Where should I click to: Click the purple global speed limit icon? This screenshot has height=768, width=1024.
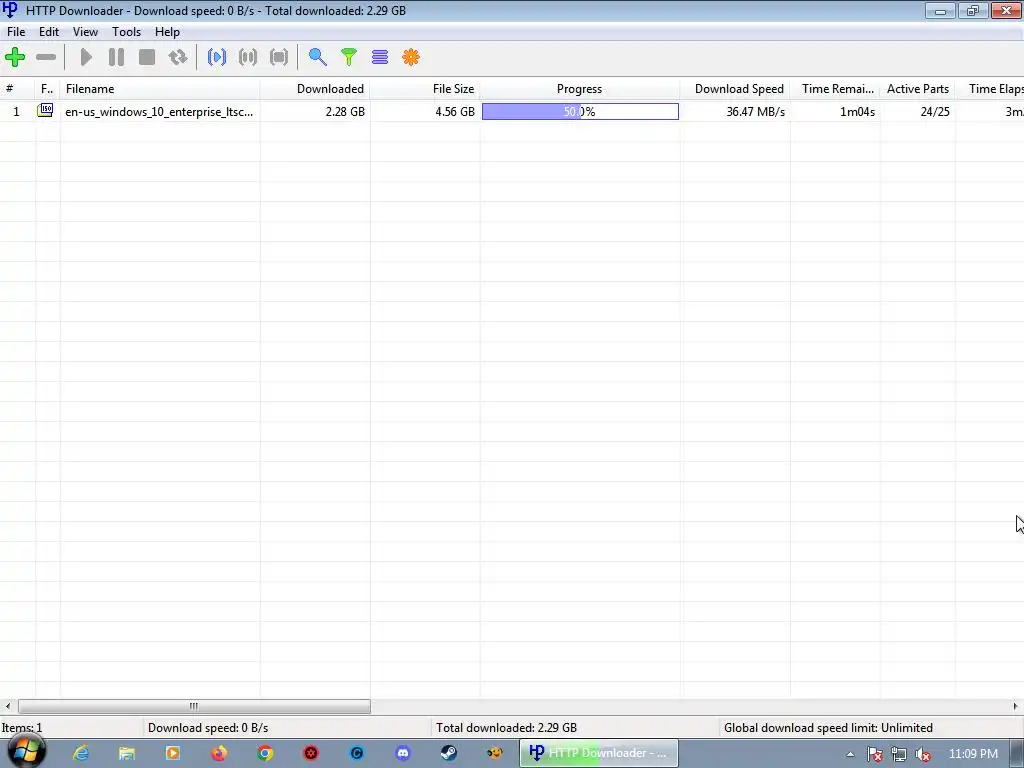pyautogui.click(x=379, y=57)
